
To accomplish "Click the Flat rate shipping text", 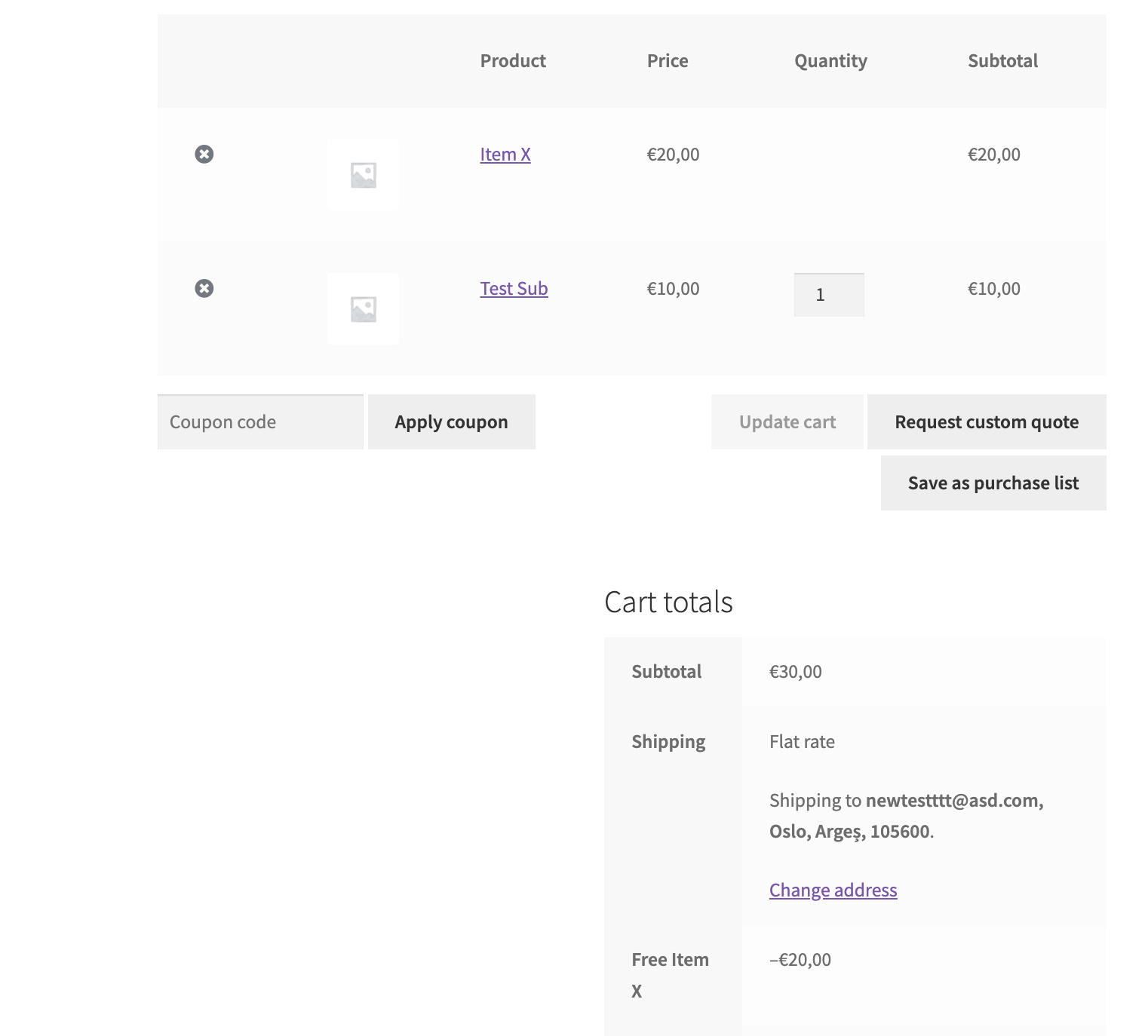I will point(802,742).
